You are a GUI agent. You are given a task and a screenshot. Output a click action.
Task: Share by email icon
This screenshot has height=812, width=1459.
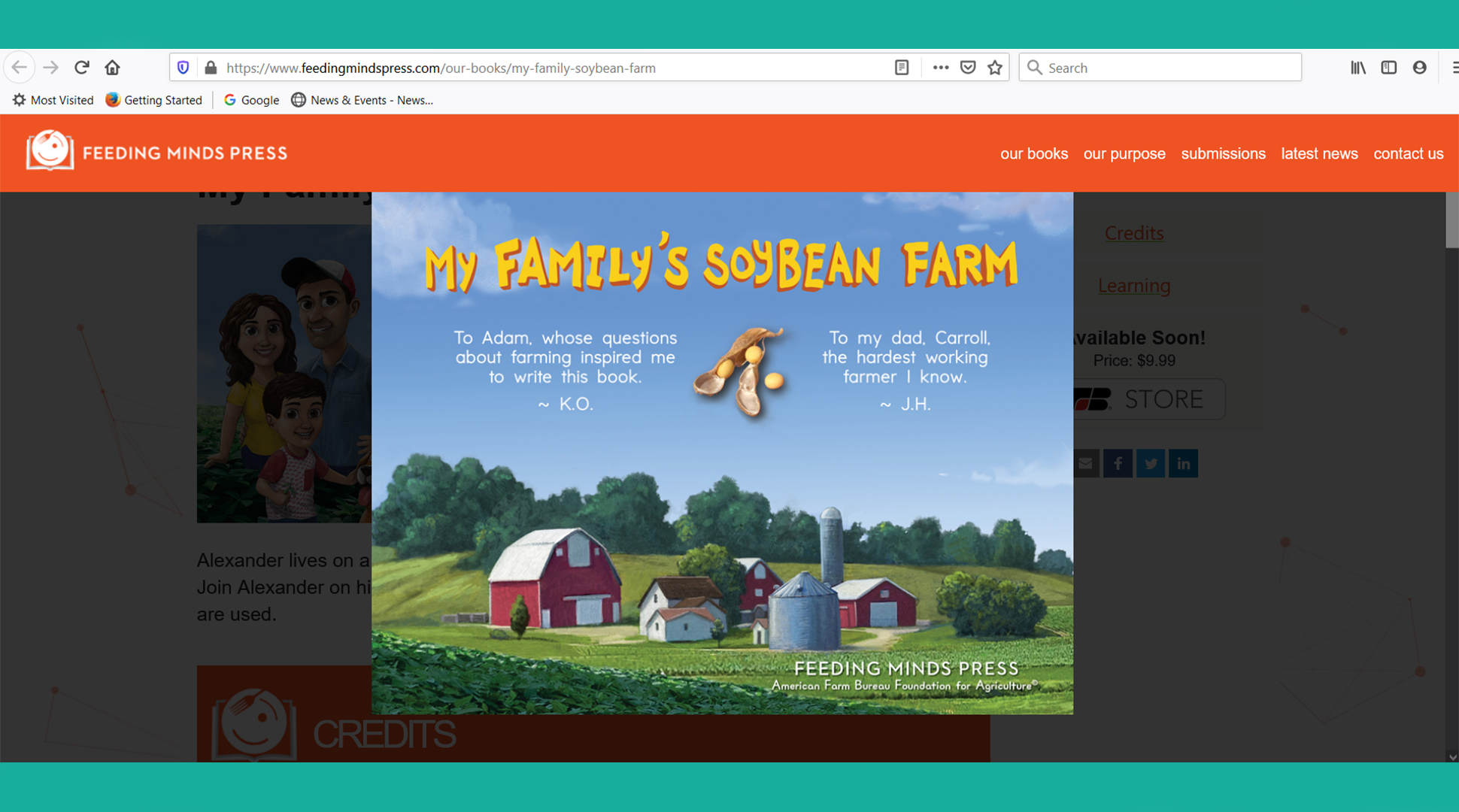pyautogui.click(x=1085, y=463)
